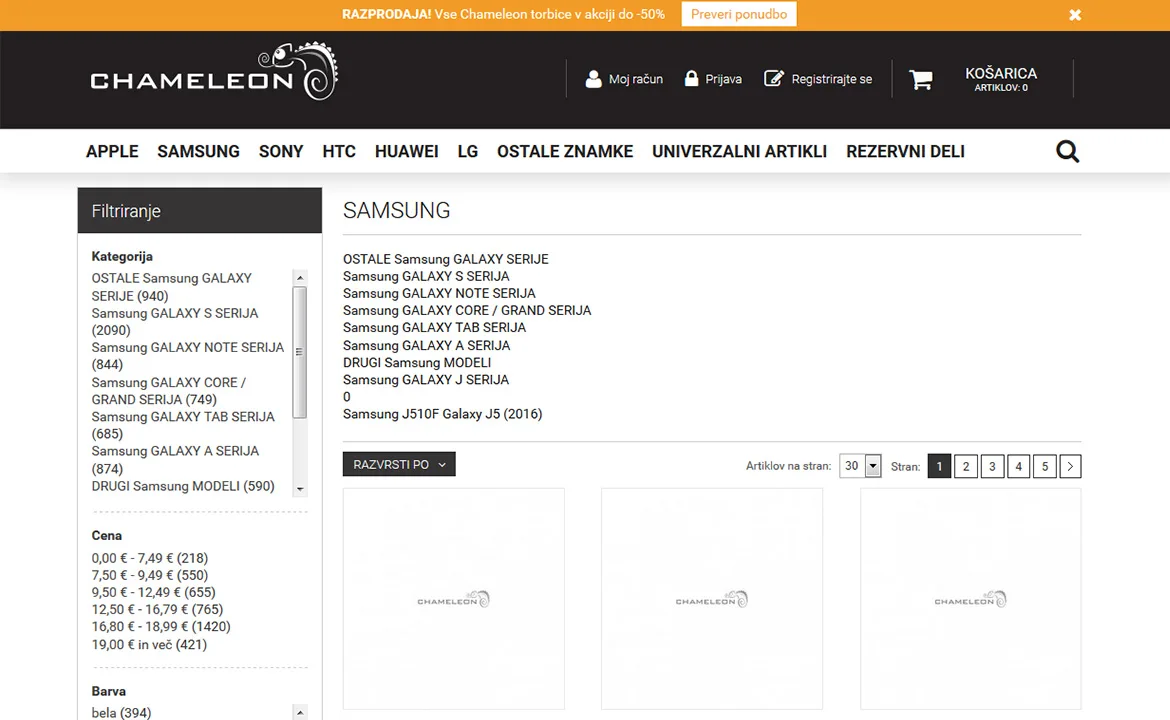Open HUAWEI menu item
Image resolution: width=1170 pixels, height=720 pixels.
click(x=407, y=151)
